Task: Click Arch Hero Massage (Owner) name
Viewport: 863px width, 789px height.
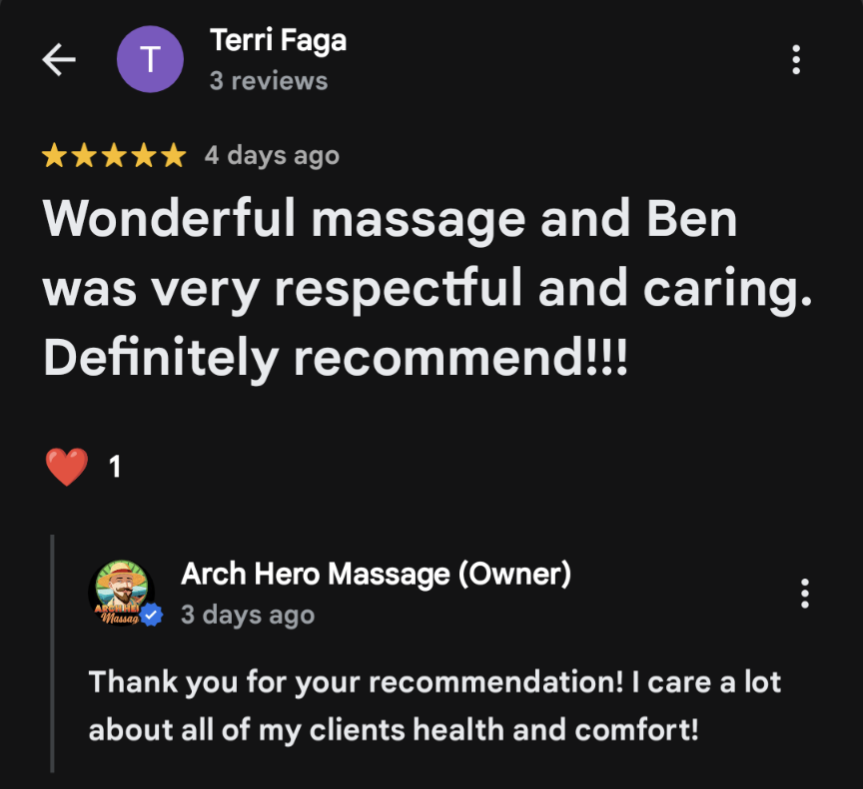Action: coord(376,574)
